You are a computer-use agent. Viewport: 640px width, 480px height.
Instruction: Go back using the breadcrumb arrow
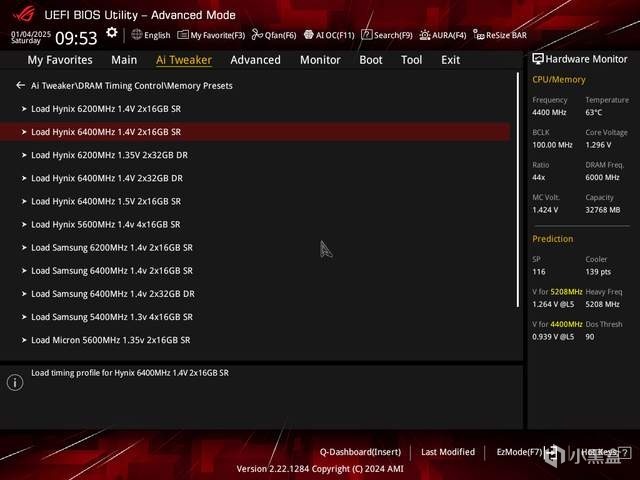tap(20, 85)
